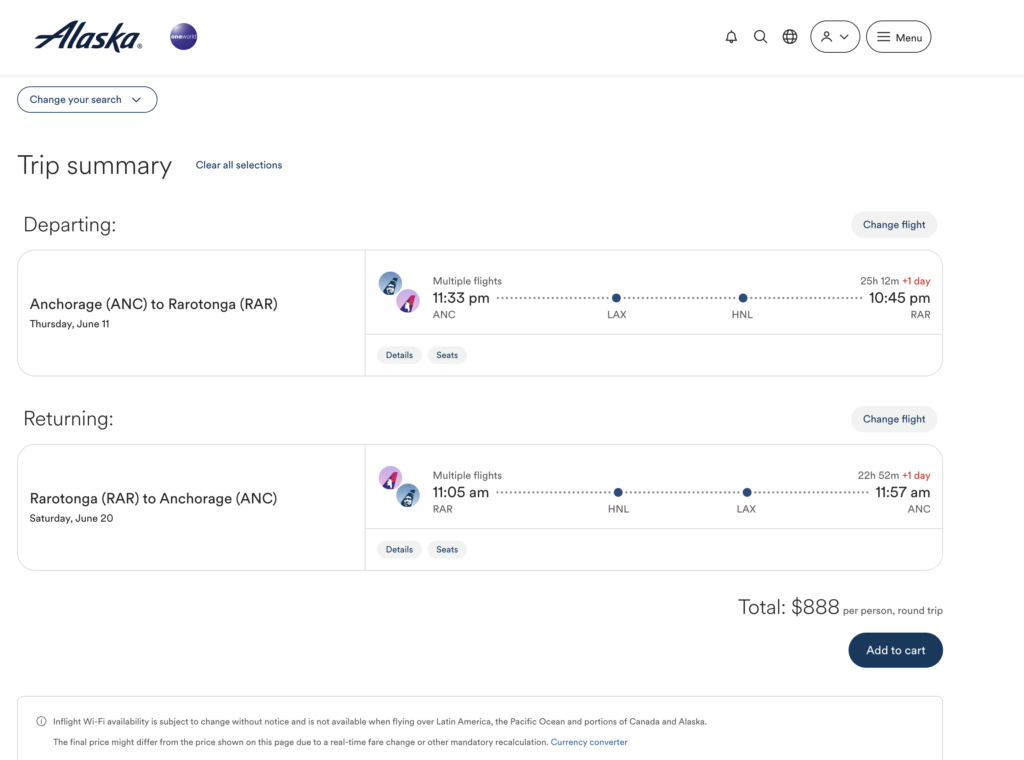The width and height of the screenshot is (1024, 760).
Task: Click the airline logos on departing flight
Action: [399, 292]
